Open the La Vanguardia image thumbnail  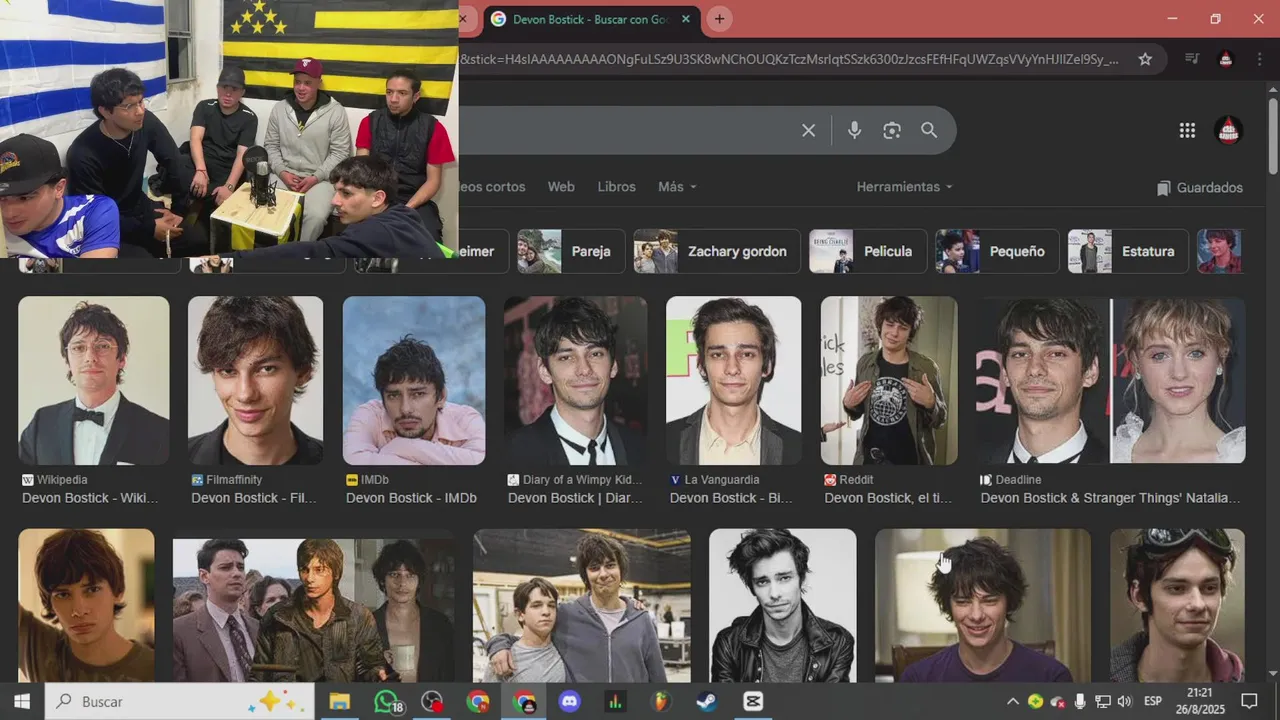pos(733,380)
